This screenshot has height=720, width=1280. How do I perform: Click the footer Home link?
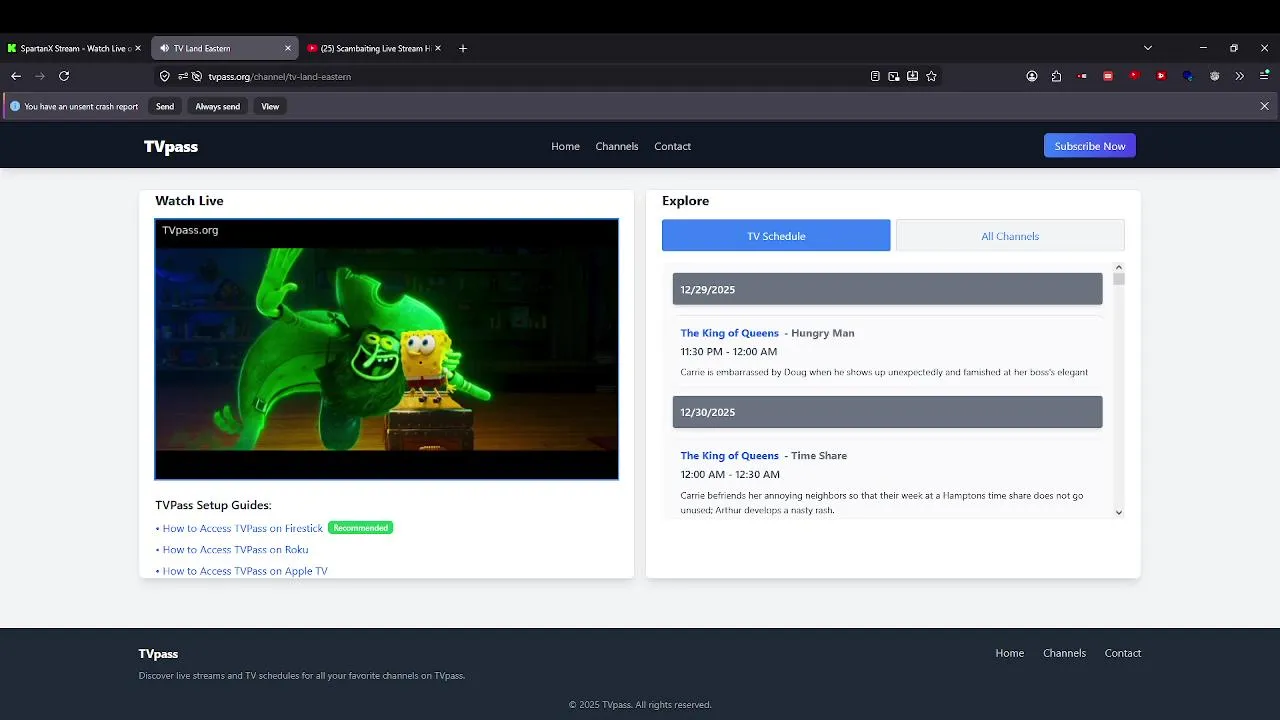click(1010, 653)
